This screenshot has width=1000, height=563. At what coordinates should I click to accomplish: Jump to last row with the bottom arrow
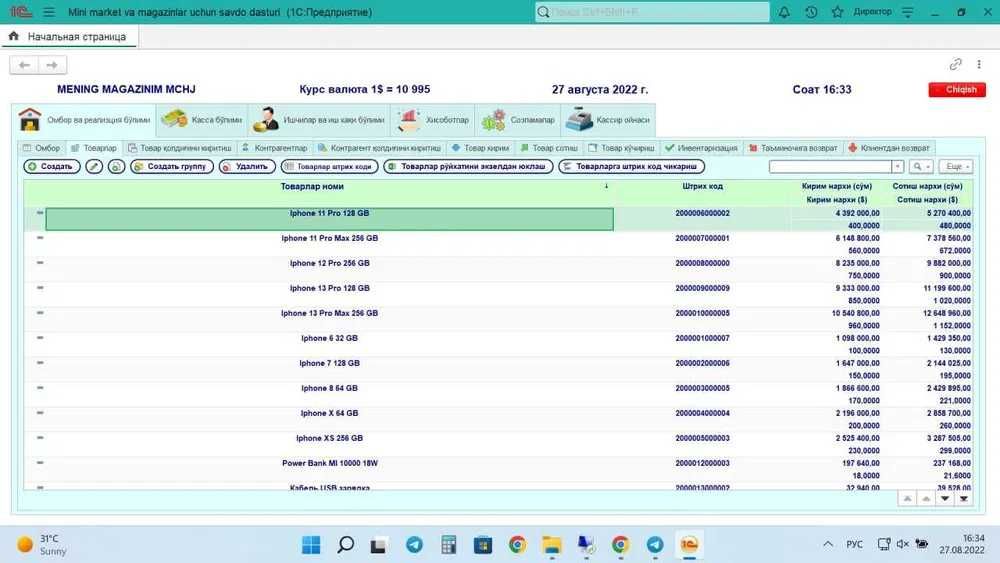pos(964,499)
